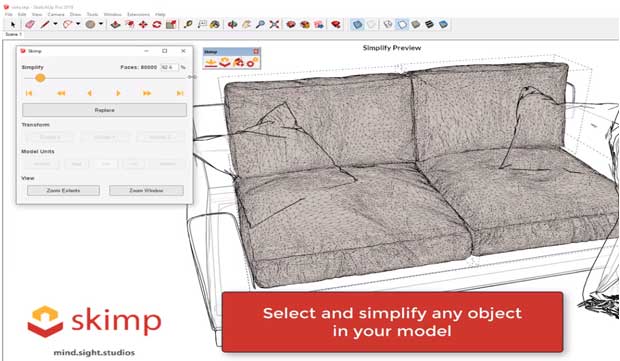Screen dimensions: 620x361
Task: Expand the Shape tool dropdown arrow
Action: (101, 24)
